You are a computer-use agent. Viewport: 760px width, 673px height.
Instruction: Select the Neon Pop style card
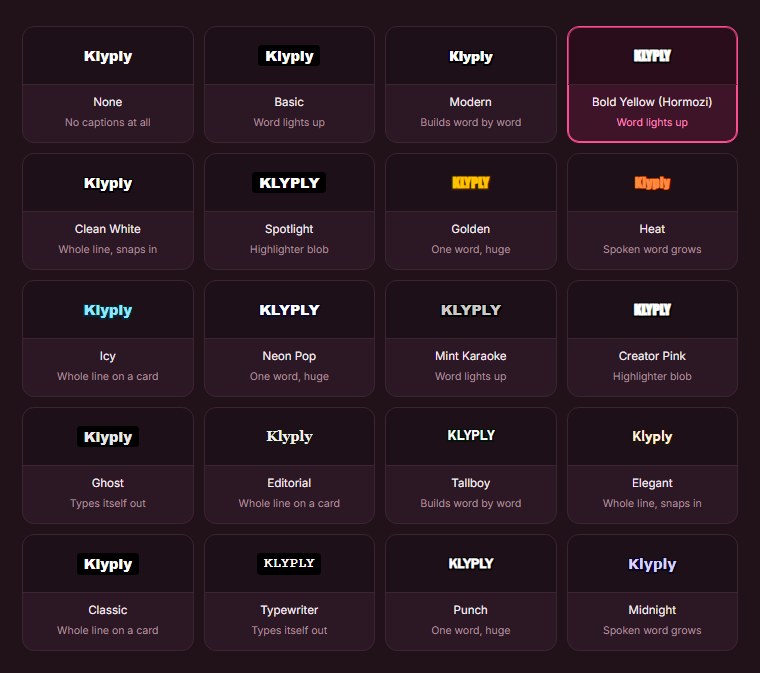click(289, 338)
